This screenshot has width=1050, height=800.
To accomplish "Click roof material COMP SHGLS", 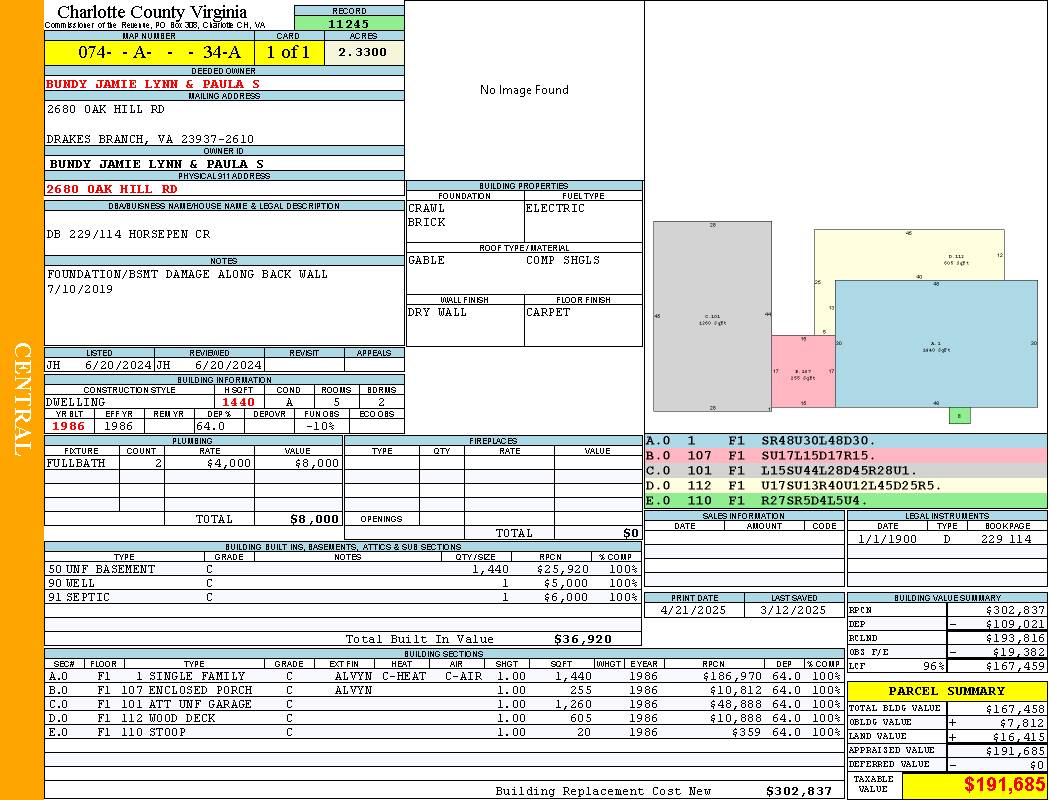I will click(563, 260).
